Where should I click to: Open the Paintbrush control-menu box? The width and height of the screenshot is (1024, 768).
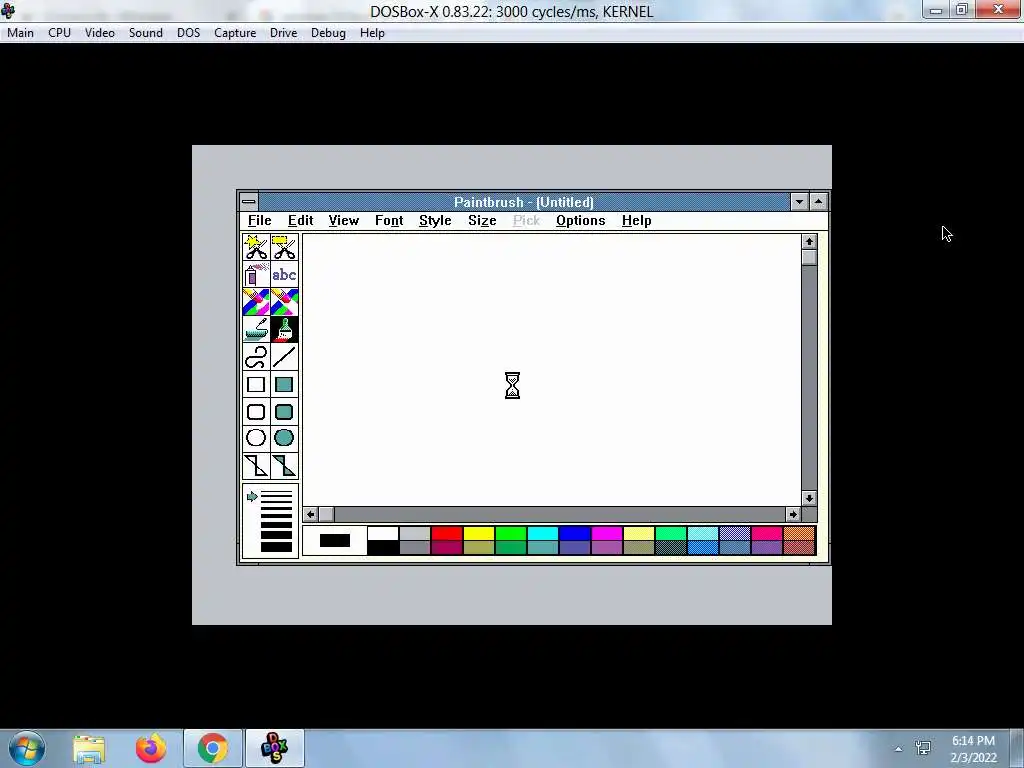click(249, 202)
